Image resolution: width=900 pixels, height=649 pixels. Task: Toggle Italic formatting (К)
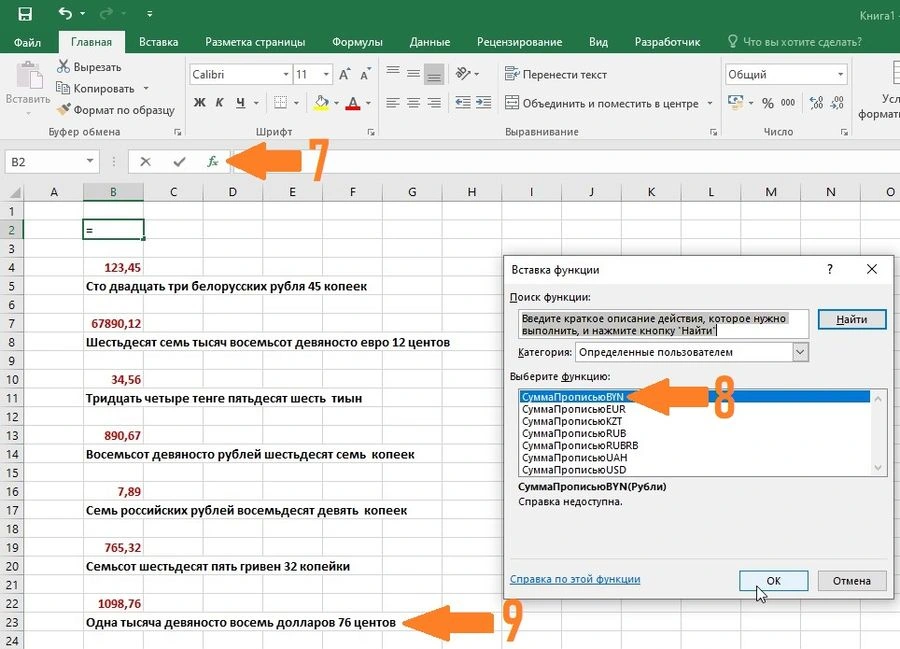pyautogui.click(x=220, y=103)
